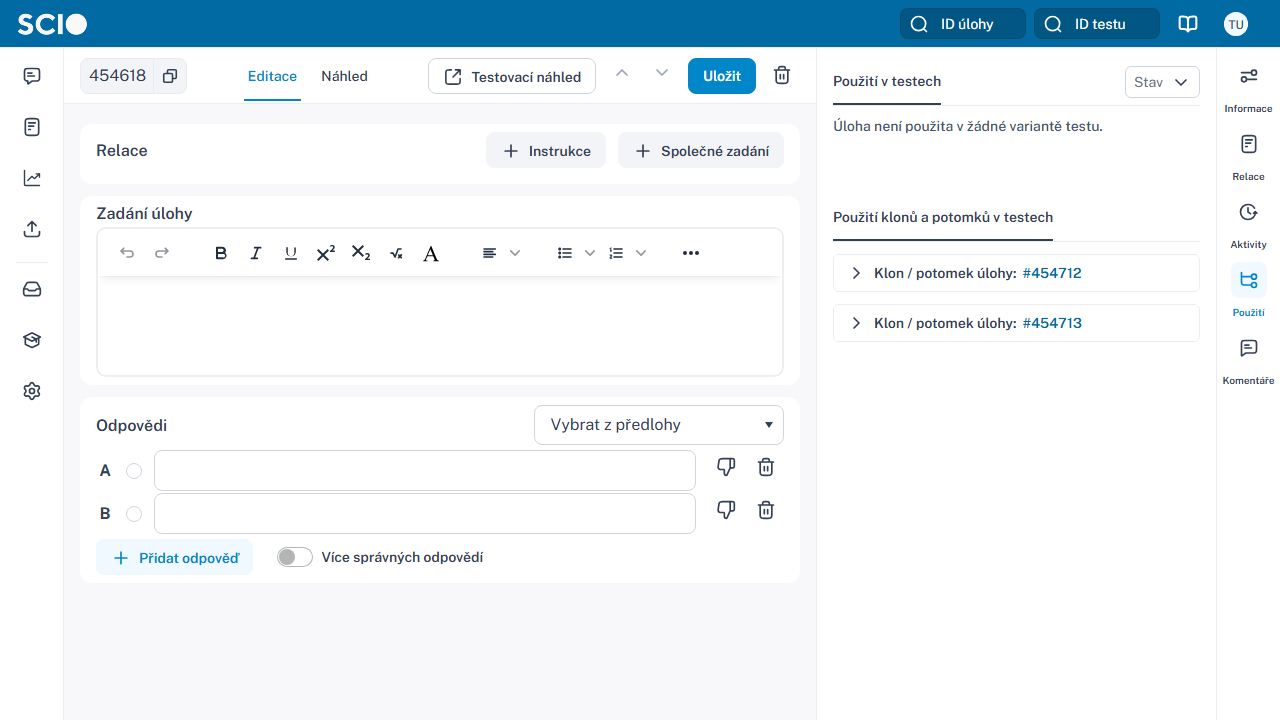Open the Použití side panel
1280x720 pixels.
(1248, 293)
